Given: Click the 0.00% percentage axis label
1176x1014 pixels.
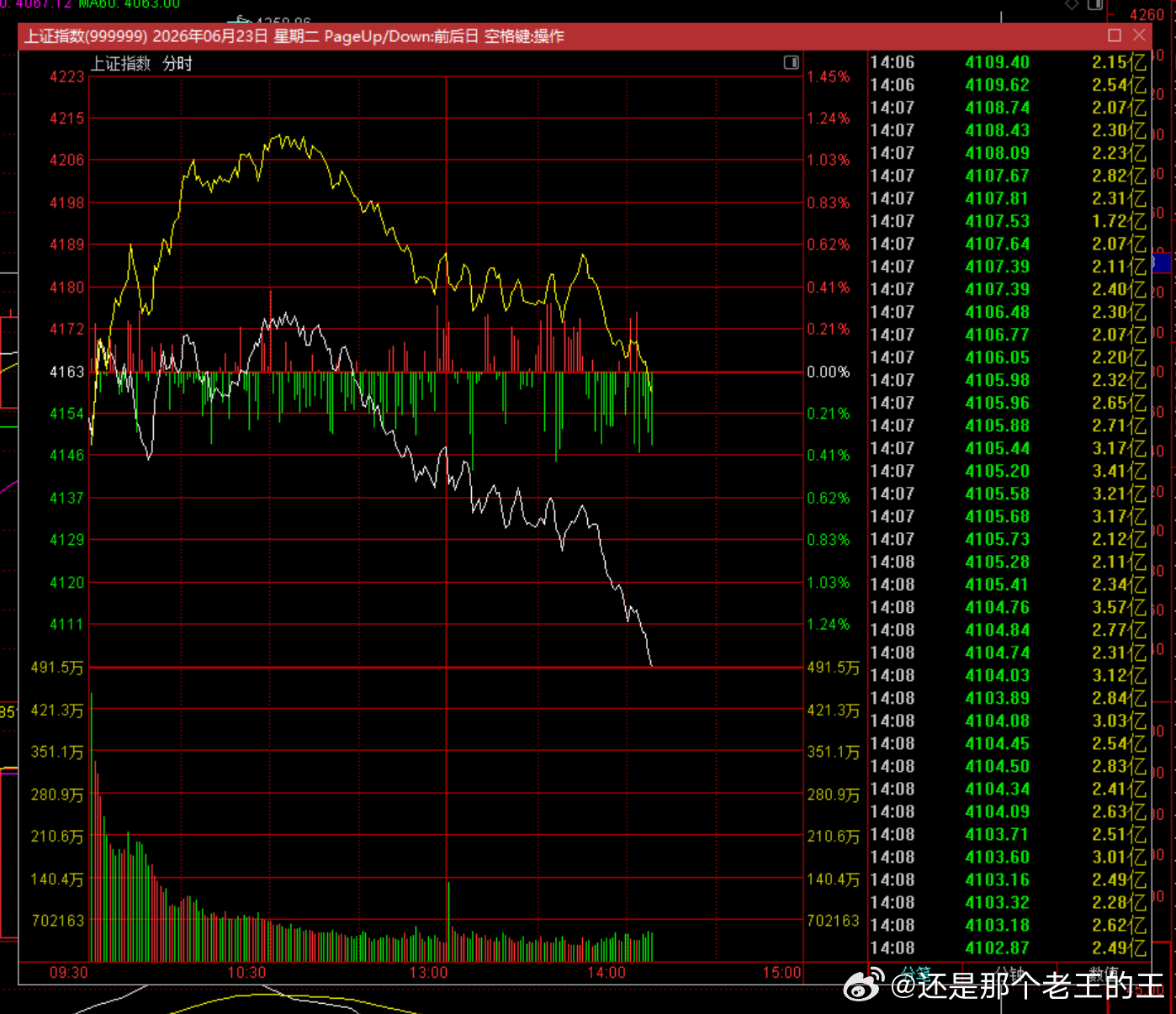Looking at the screenshot, I should (x=829, y=372).
